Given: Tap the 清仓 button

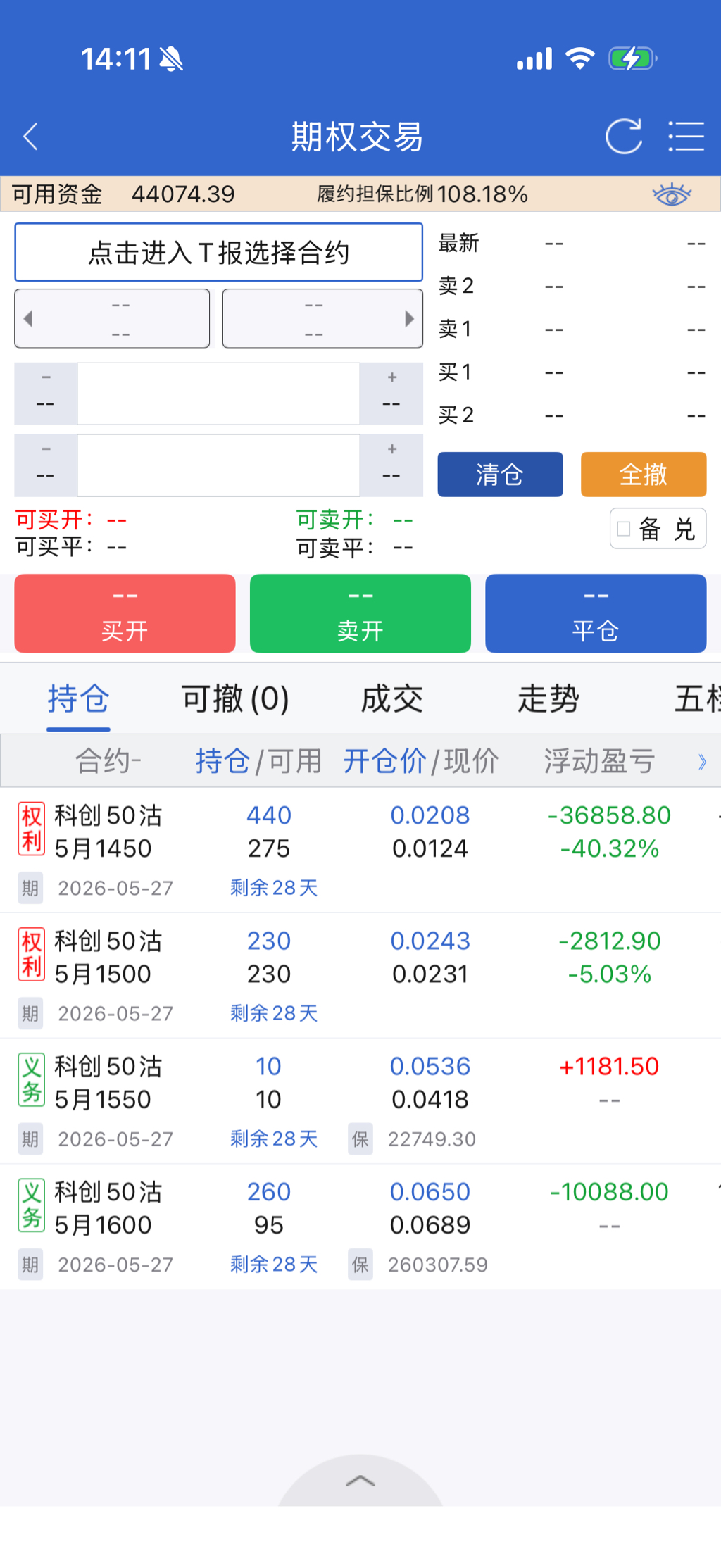Looking at the screenshot, I should (500, 475).
